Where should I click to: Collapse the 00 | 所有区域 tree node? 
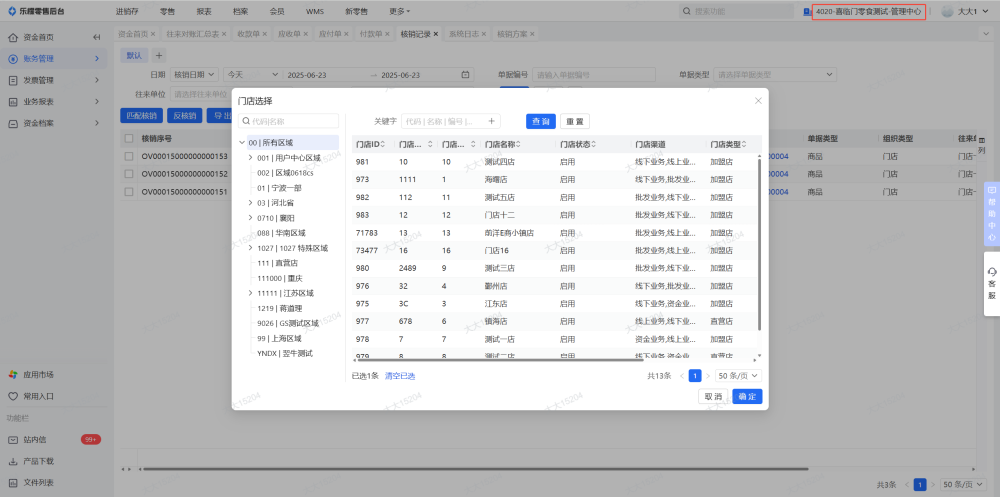pos(242,143)
